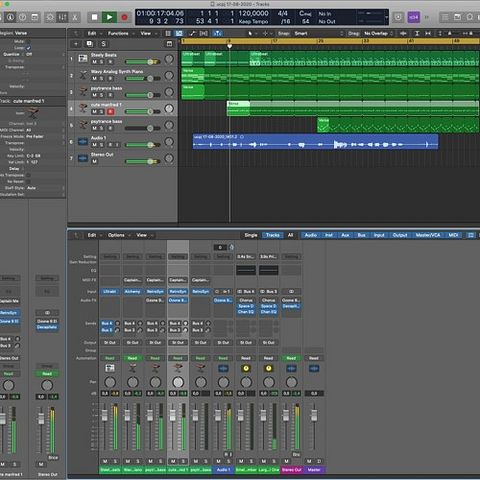The image size is (480, 480).
Task: Click the Wavy Analog Synth Piano track icon
Action: coord(83,75)
